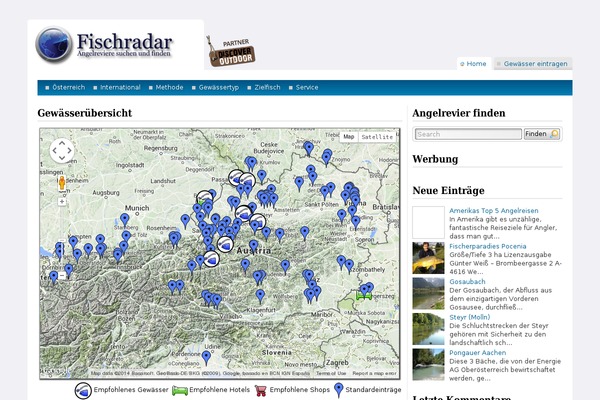Go to the Home tab
Image resolution: width=600 pixels, height=400 pixels.
coord(474,64)
